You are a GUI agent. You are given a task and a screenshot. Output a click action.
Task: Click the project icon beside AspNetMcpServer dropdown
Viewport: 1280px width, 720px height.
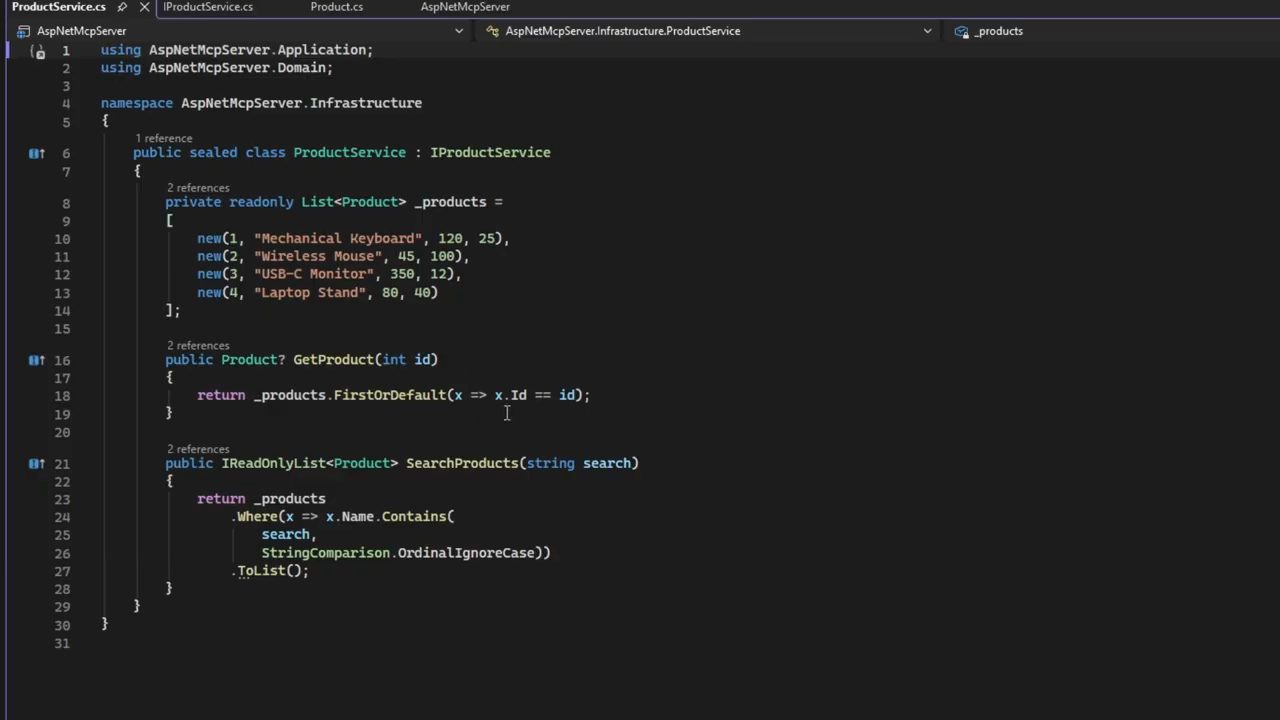(24, 31)
